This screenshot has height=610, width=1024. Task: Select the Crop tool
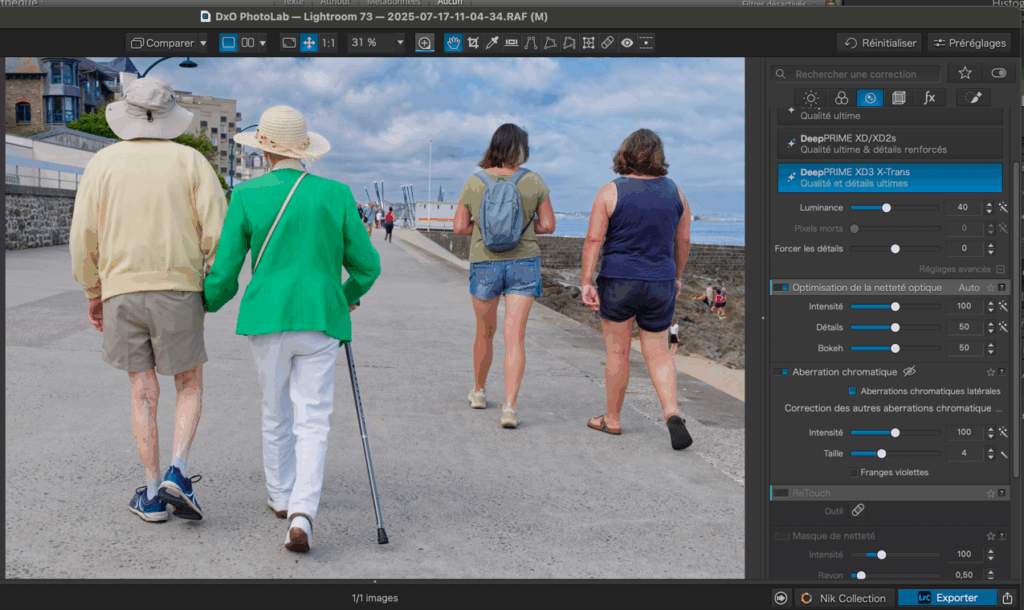pyautogui.click(x=473, y=43)
